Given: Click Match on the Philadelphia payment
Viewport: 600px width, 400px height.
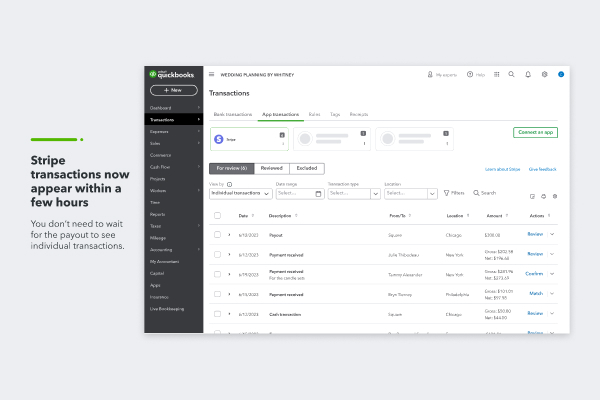Looking at the screenshot, I should [536, 294].
